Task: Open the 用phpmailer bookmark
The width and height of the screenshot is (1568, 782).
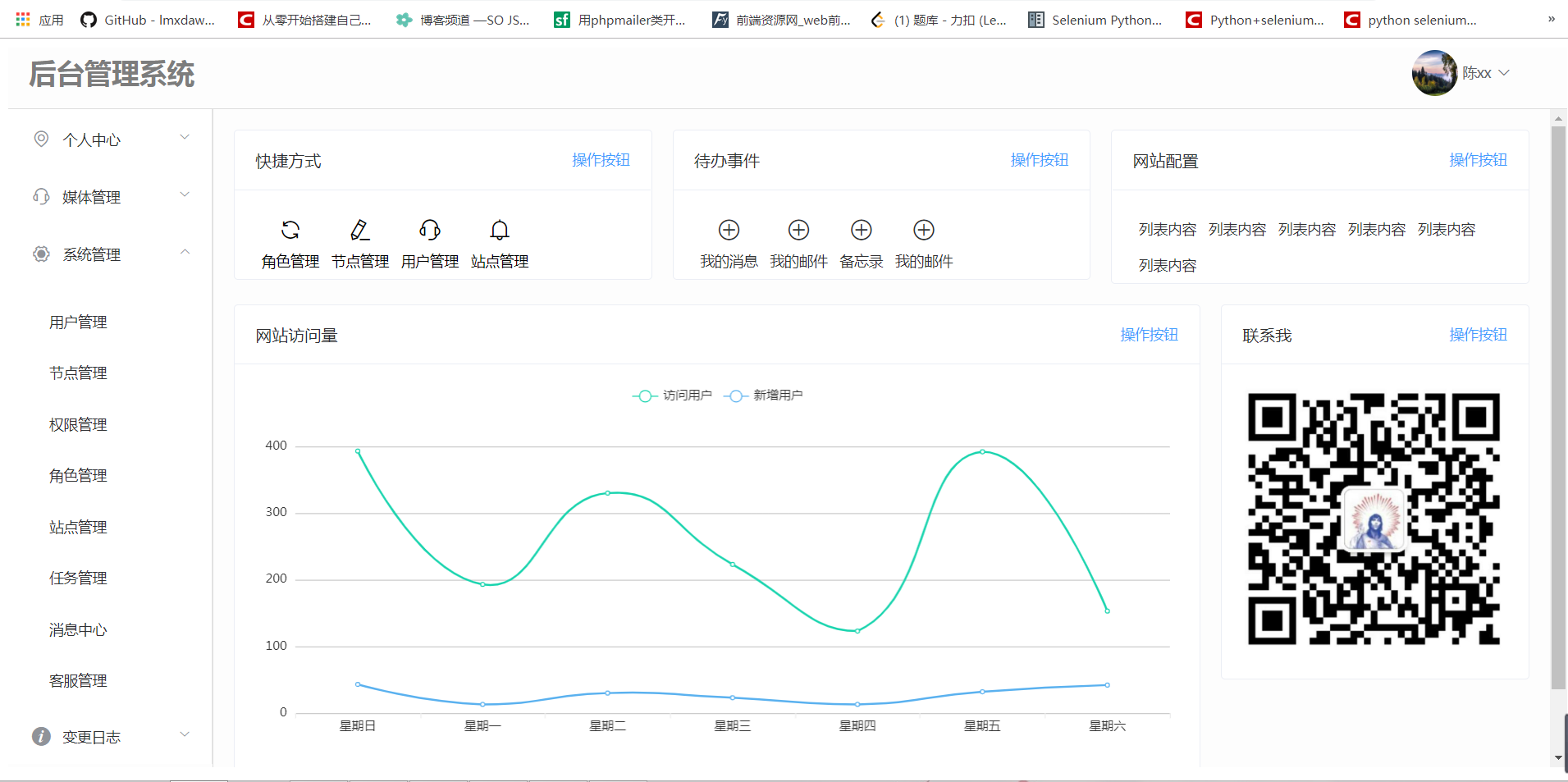Action: coord(619,20)
